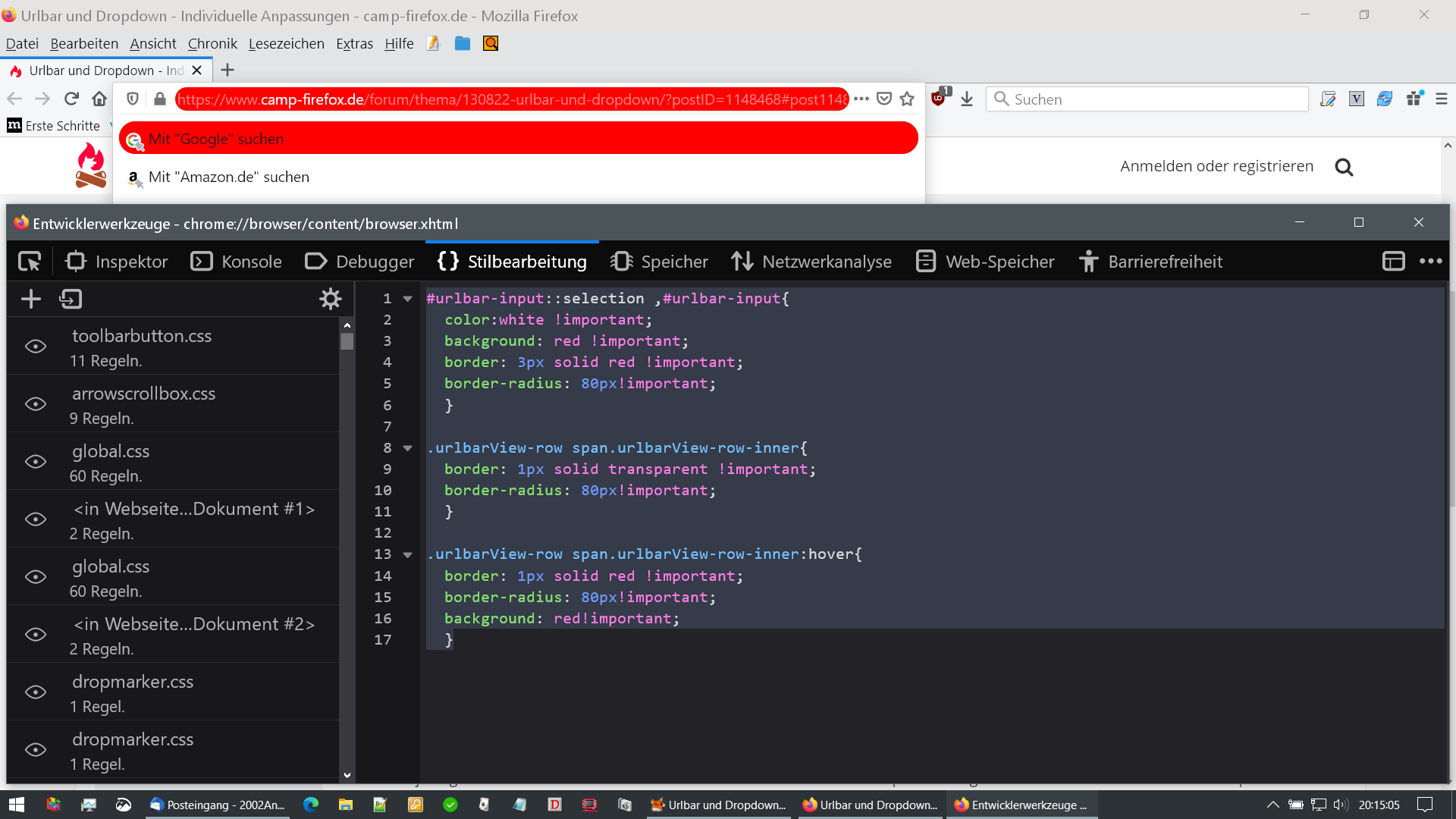Click into the Suchen search field
The height and width of the screenshot is (819, 1456).
point(1153,99)
